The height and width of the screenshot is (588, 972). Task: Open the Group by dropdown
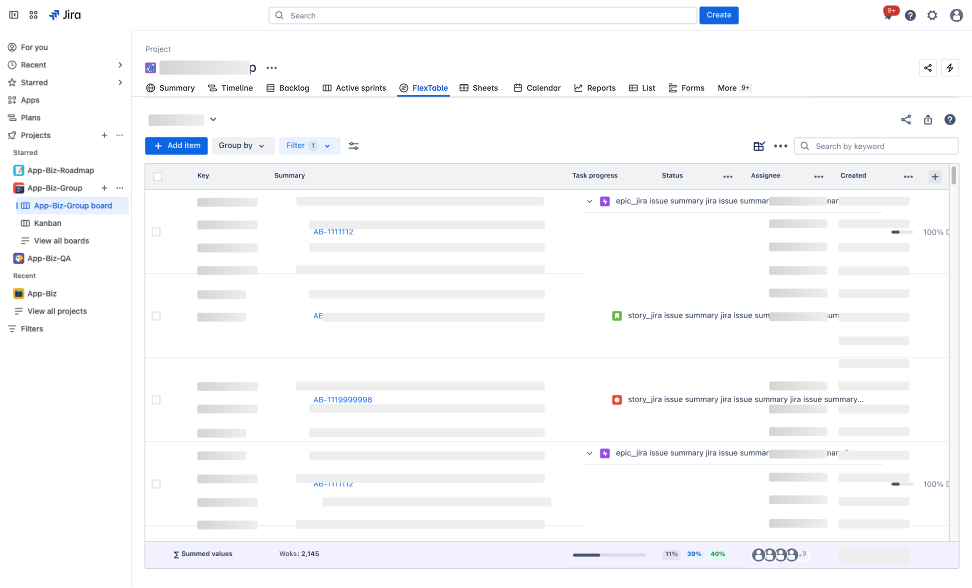(242, 146)
